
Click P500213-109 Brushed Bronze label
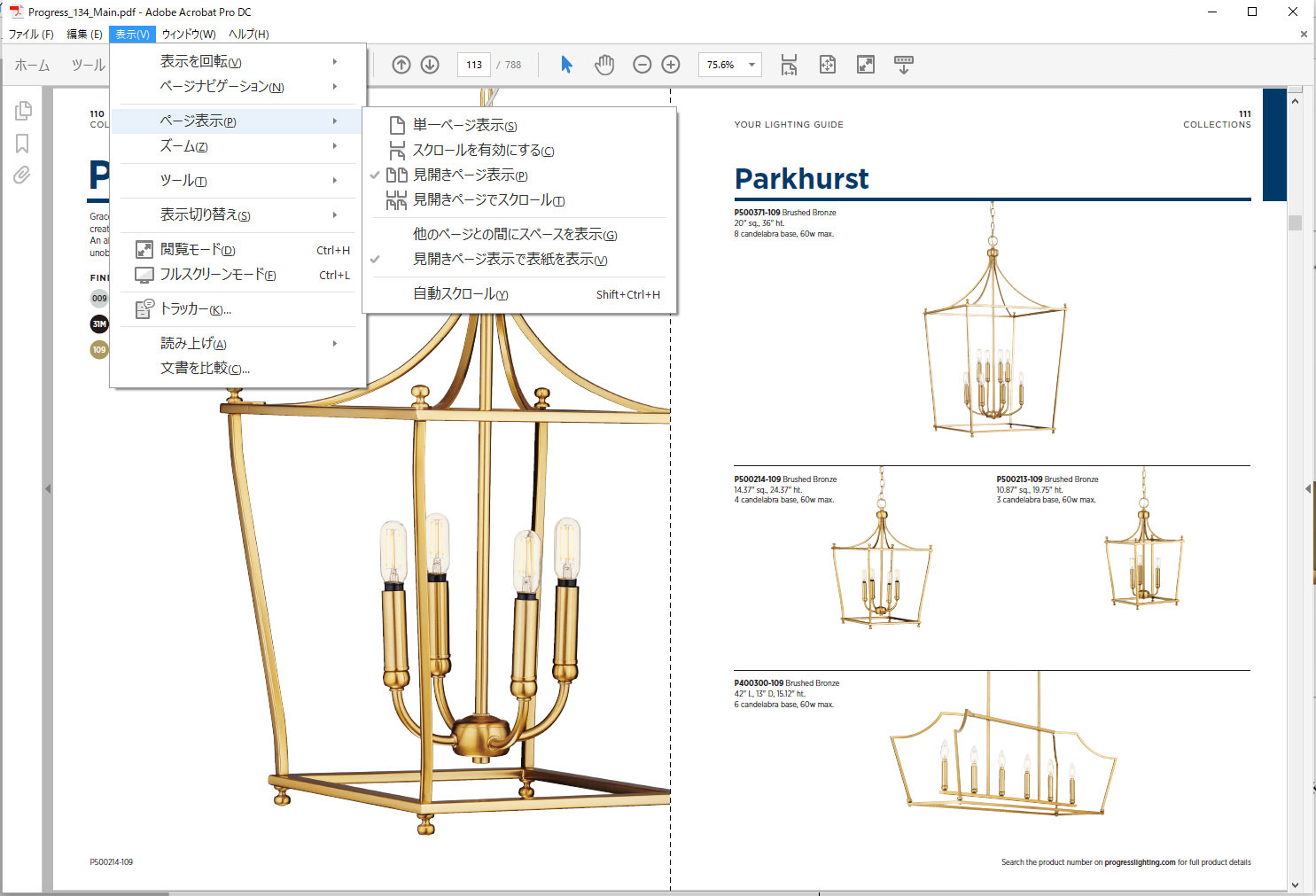click(1047, 479)
